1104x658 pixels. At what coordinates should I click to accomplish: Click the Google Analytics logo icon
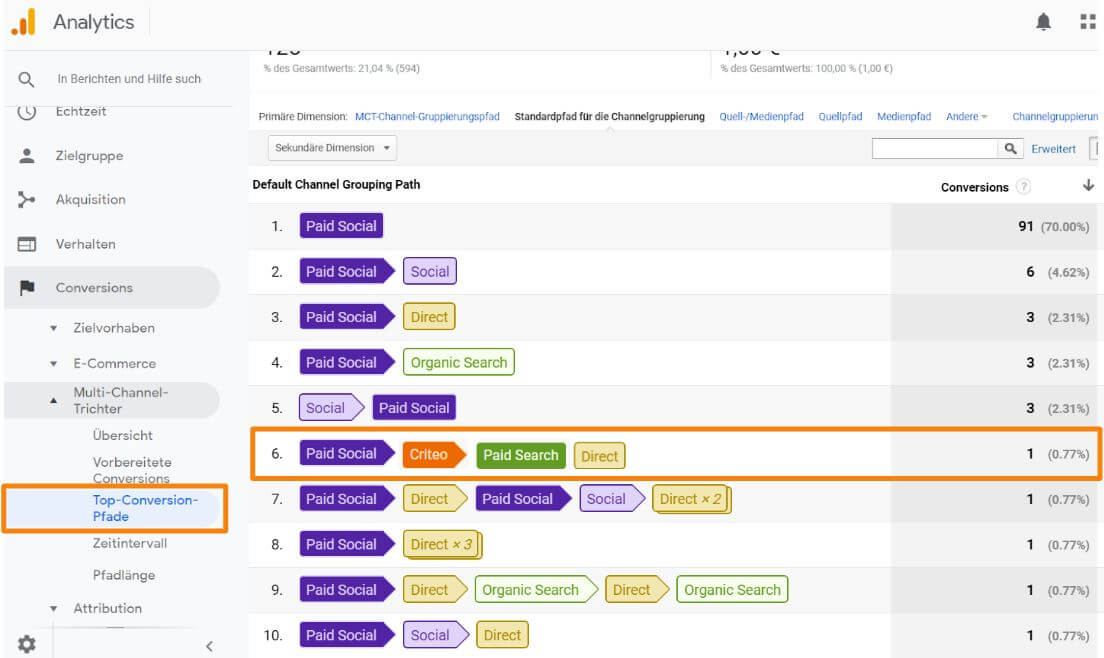[23, 22]
